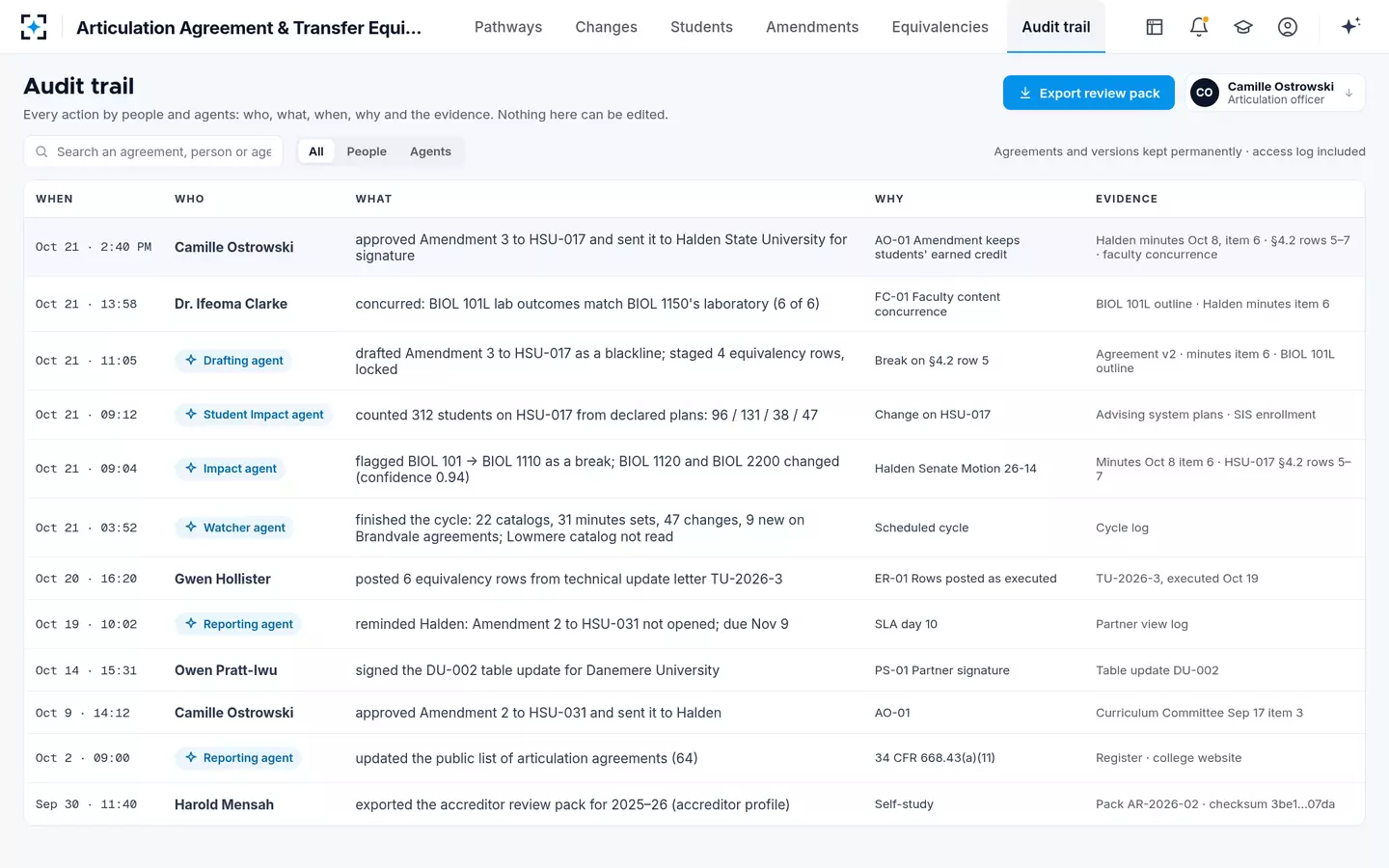Click the Impact agent chip at 09:04

click(230, 469)
